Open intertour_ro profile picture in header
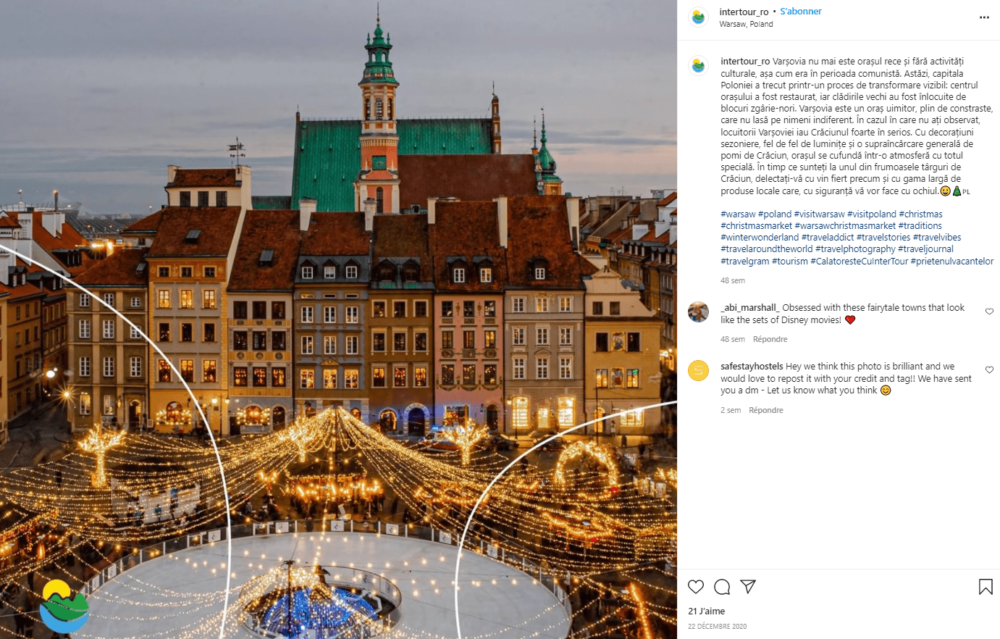Screen dimensions: 1000x639 (x=698, y=17)
